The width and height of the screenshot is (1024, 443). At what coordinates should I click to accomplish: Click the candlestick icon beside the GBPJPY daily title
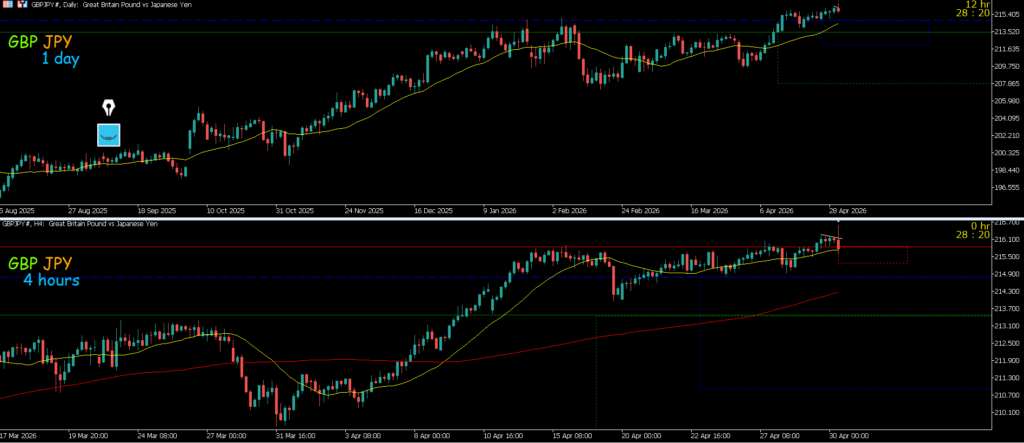tap(22, 5)
